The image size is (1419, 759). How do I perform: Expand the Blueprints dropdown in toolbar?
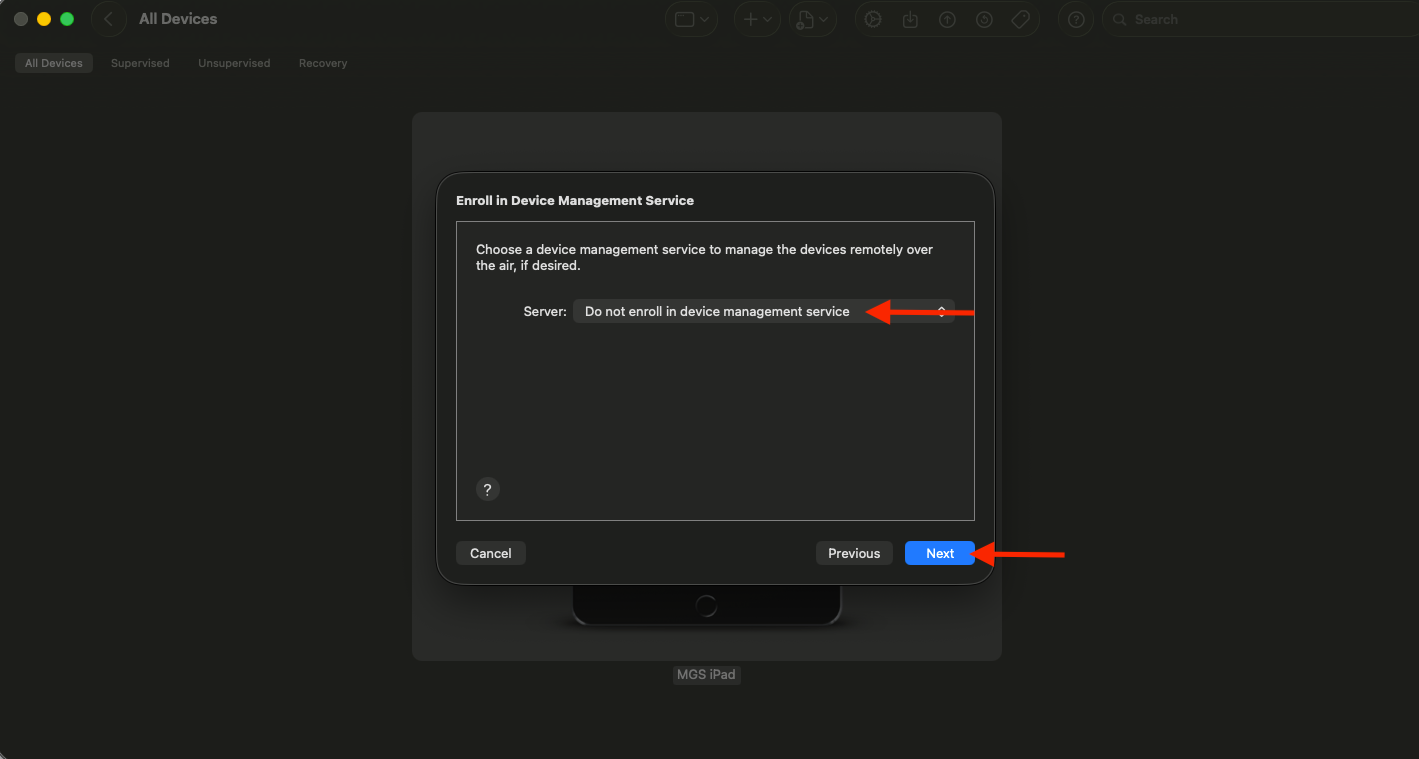(812, 19)
